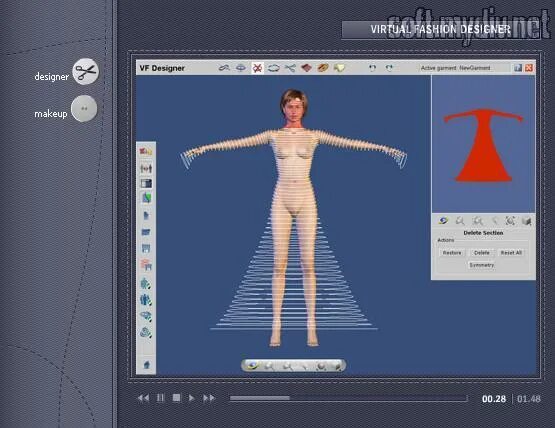Click the first zoom magnifier under dress preview
The image size is (555, 428).
pyautogui.click(x=460, y=221)
